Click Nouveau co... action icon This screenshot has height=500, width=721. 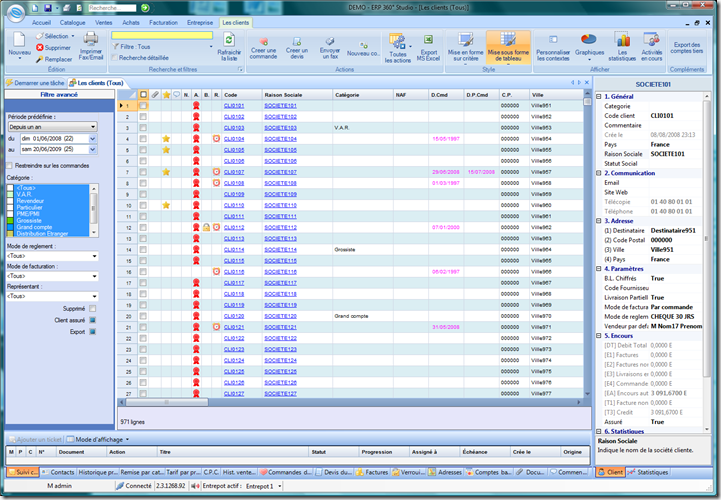[363, 45]
